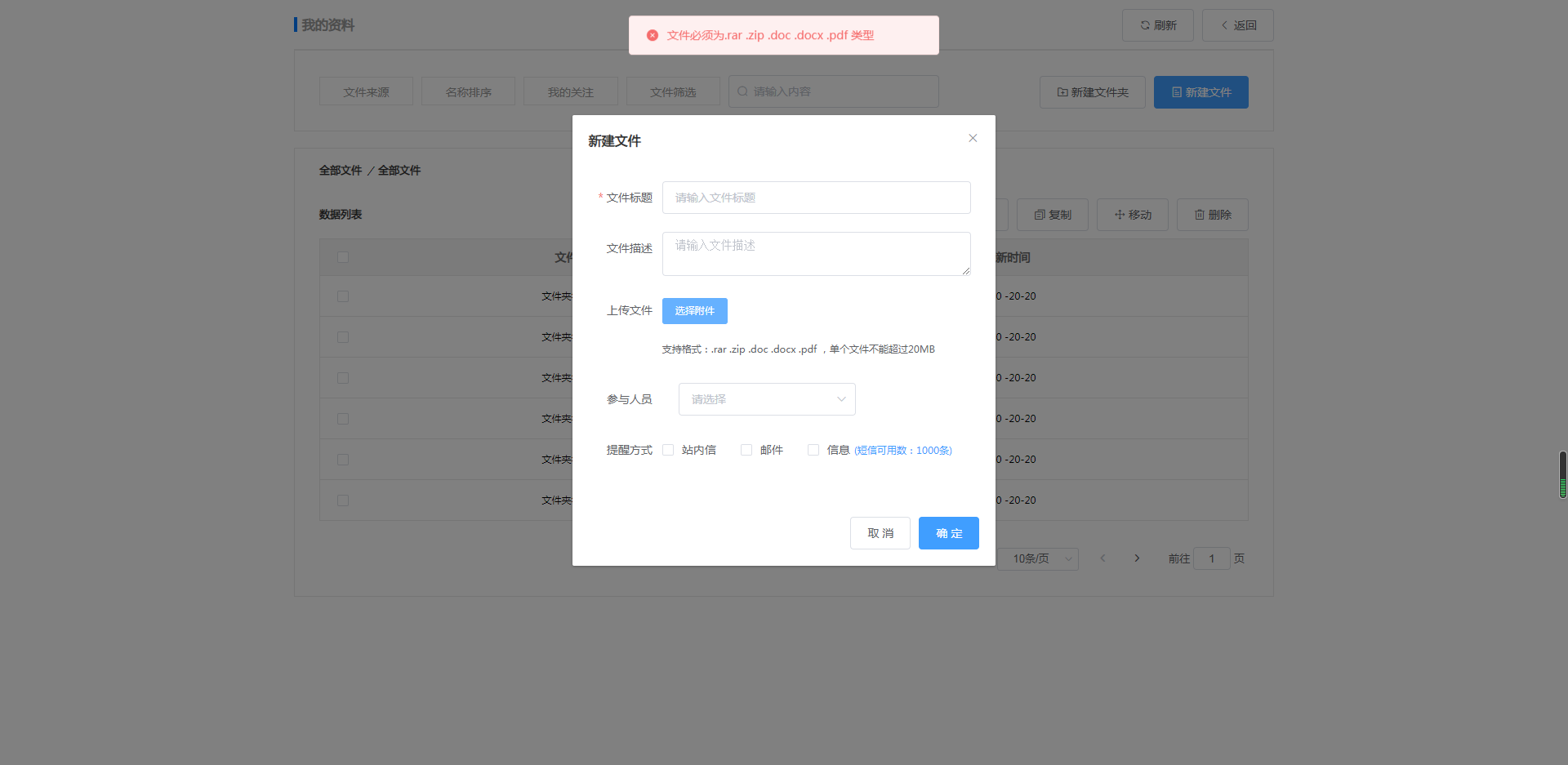Enable the 站内信 reminder checkbox
1568x765 pixels.
pos(668,449)
